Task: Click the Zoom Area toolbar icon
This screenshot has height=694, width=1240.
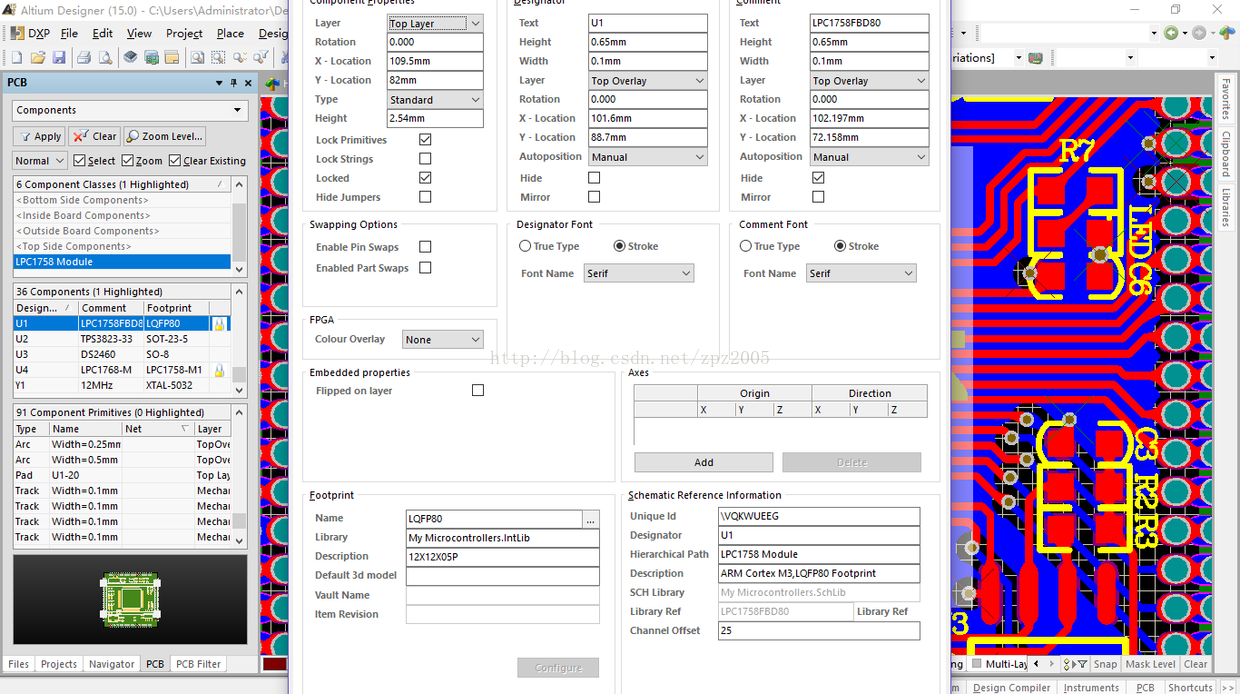Action: click(x=220, y=58)
